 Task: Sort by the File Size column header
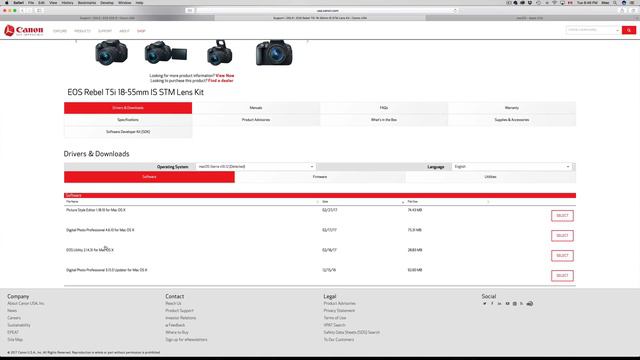(412, 202)
